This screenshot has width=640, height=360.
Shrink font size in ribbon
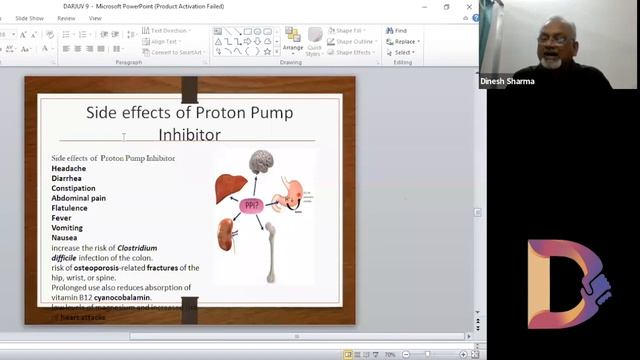point(34,35)
